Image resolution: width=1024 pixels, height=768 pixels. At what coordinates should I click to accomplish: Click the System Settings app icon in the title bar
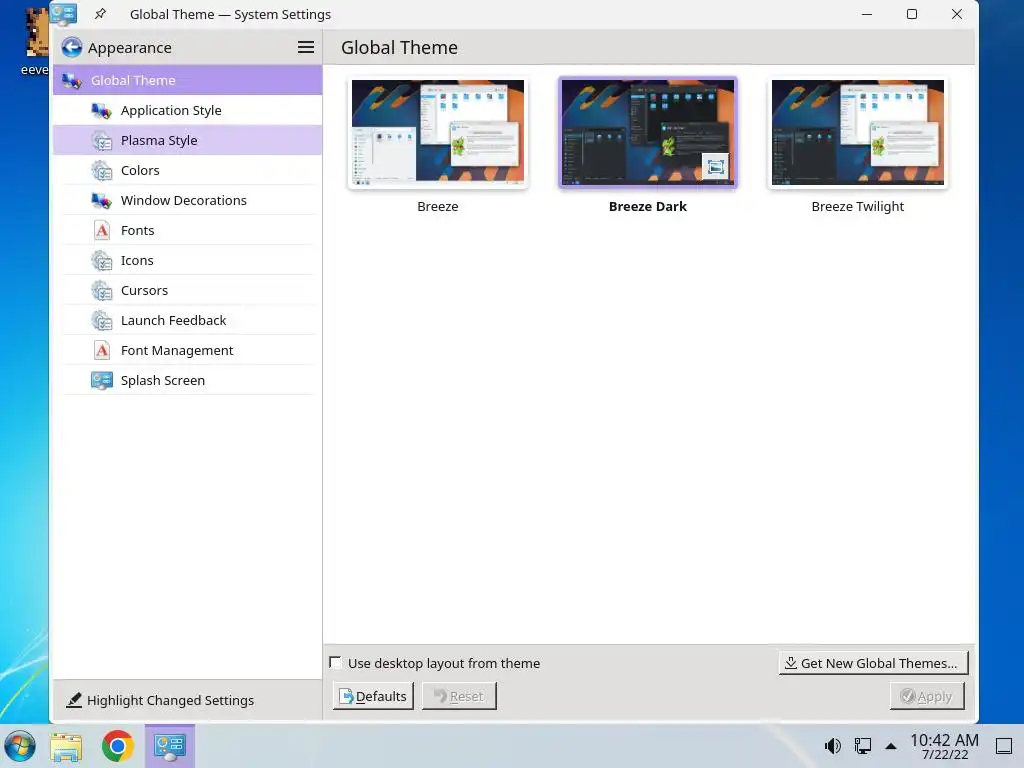pyautogui.click(x=63, y=14)
